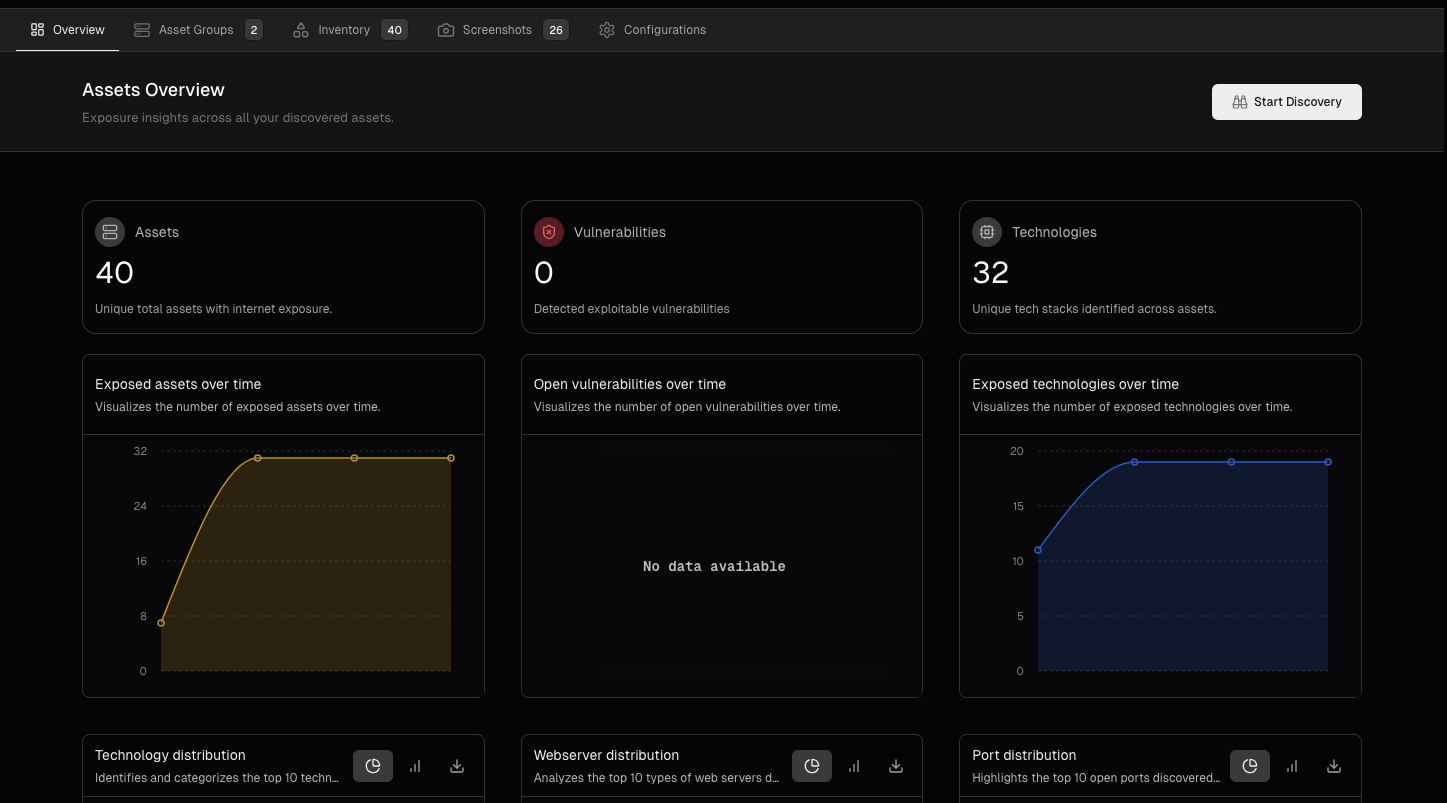1447x803 pixels.
Task: Open the Inventory tab
Action: point(349,30)
